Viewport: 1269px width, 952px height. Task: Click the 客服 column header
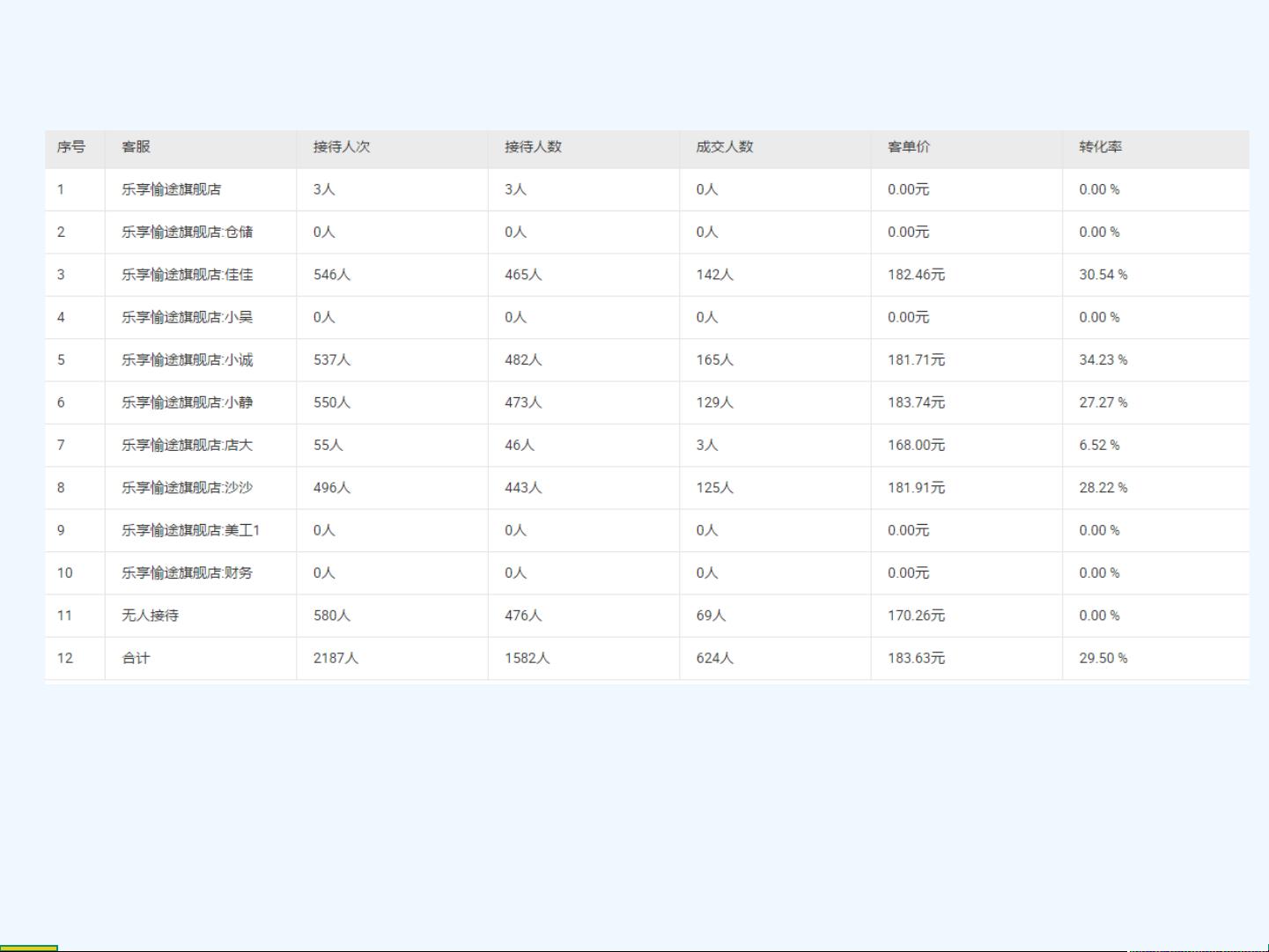pyautogui.click(x=136, y=147)
